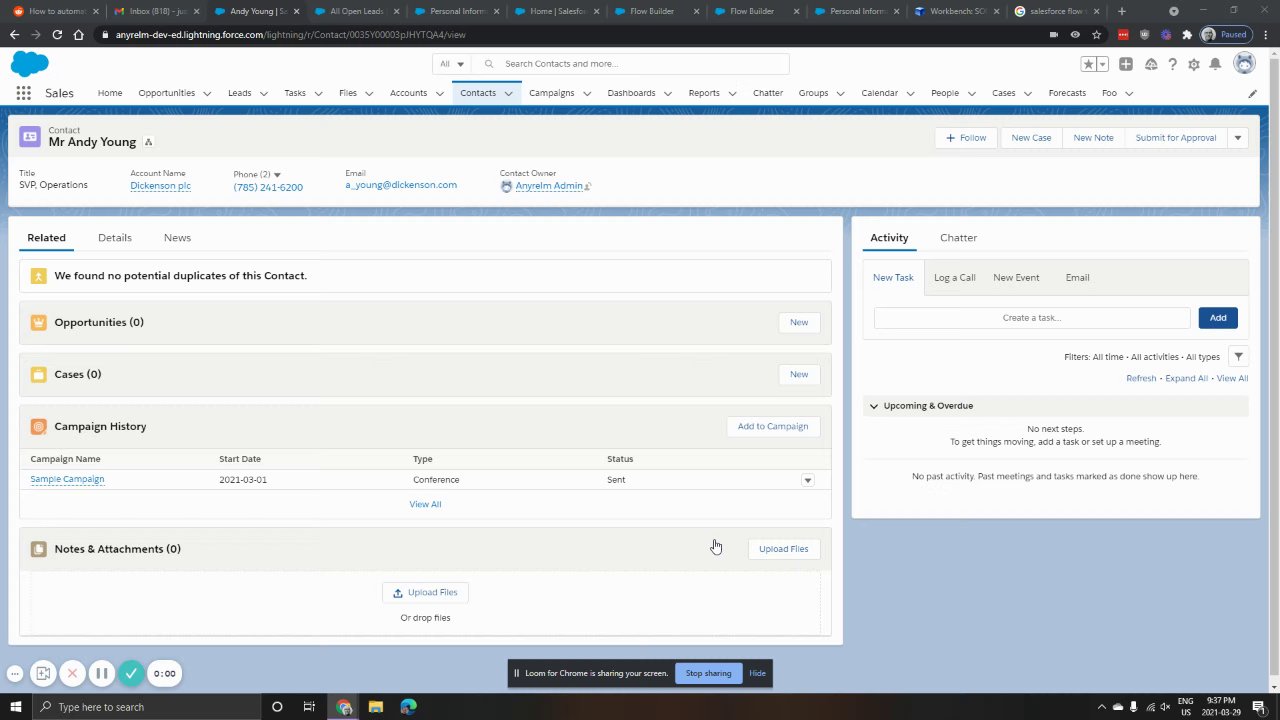1280x720 pixels.
Task: Open Windows Task View
Action: point(309,707)
